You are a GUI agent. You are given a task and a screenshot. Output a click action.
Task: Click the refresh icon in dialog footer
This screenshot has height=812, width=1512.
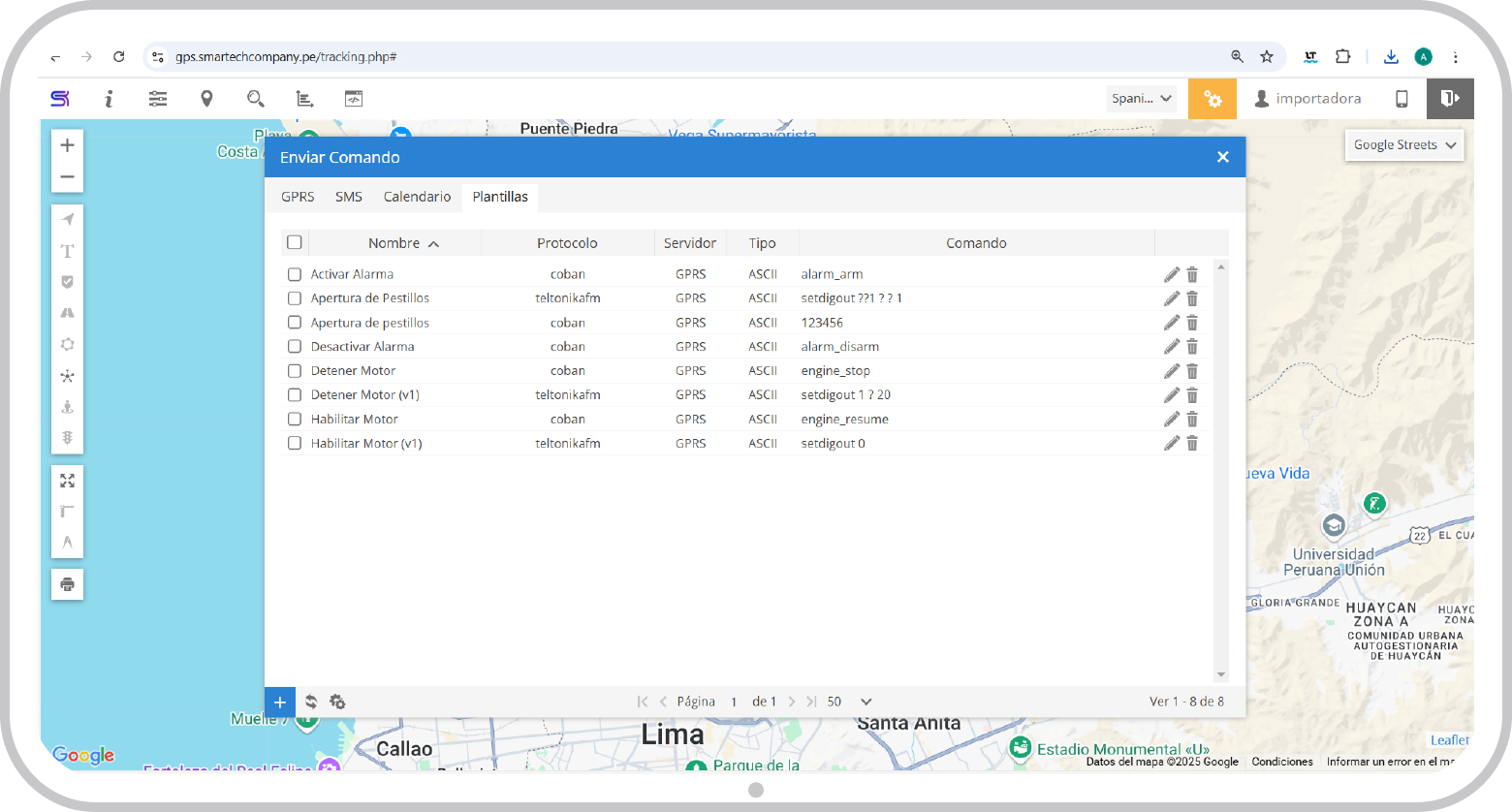pyautogui.click(x=311, y=702)
